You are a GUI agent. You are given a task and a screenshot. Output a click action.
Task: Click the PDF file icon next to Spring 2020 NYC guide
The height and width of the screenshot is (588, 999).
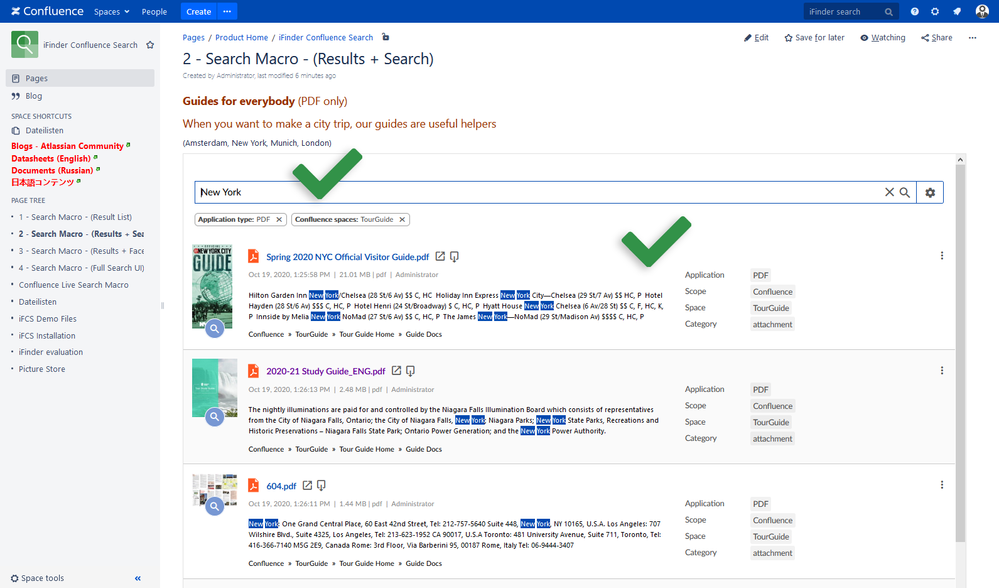pyautogui.click(x=255, y=256)
